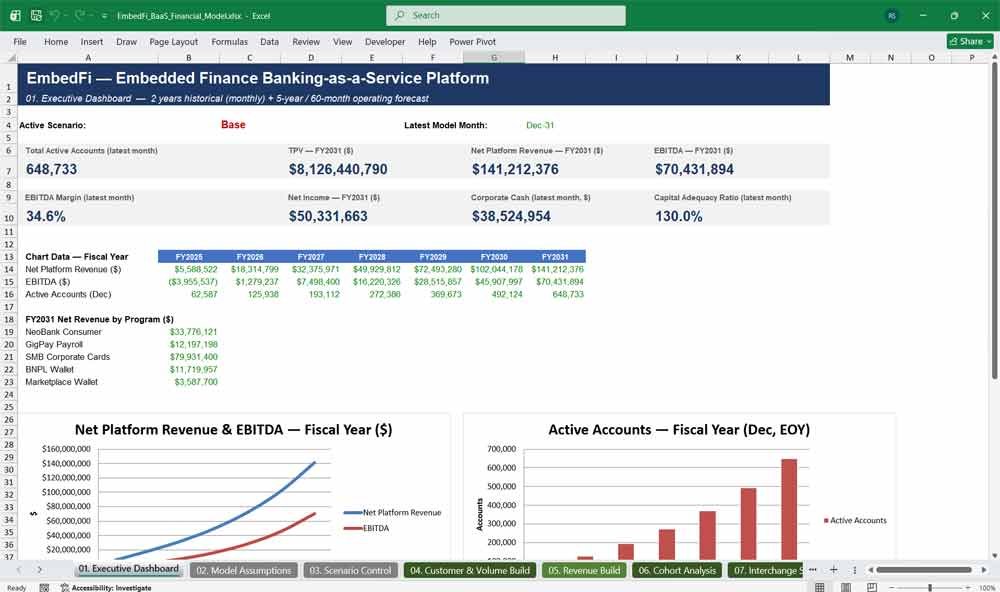Click the Share button
The width and height of the screenshot is (1000, 592).
pos(970,41)
